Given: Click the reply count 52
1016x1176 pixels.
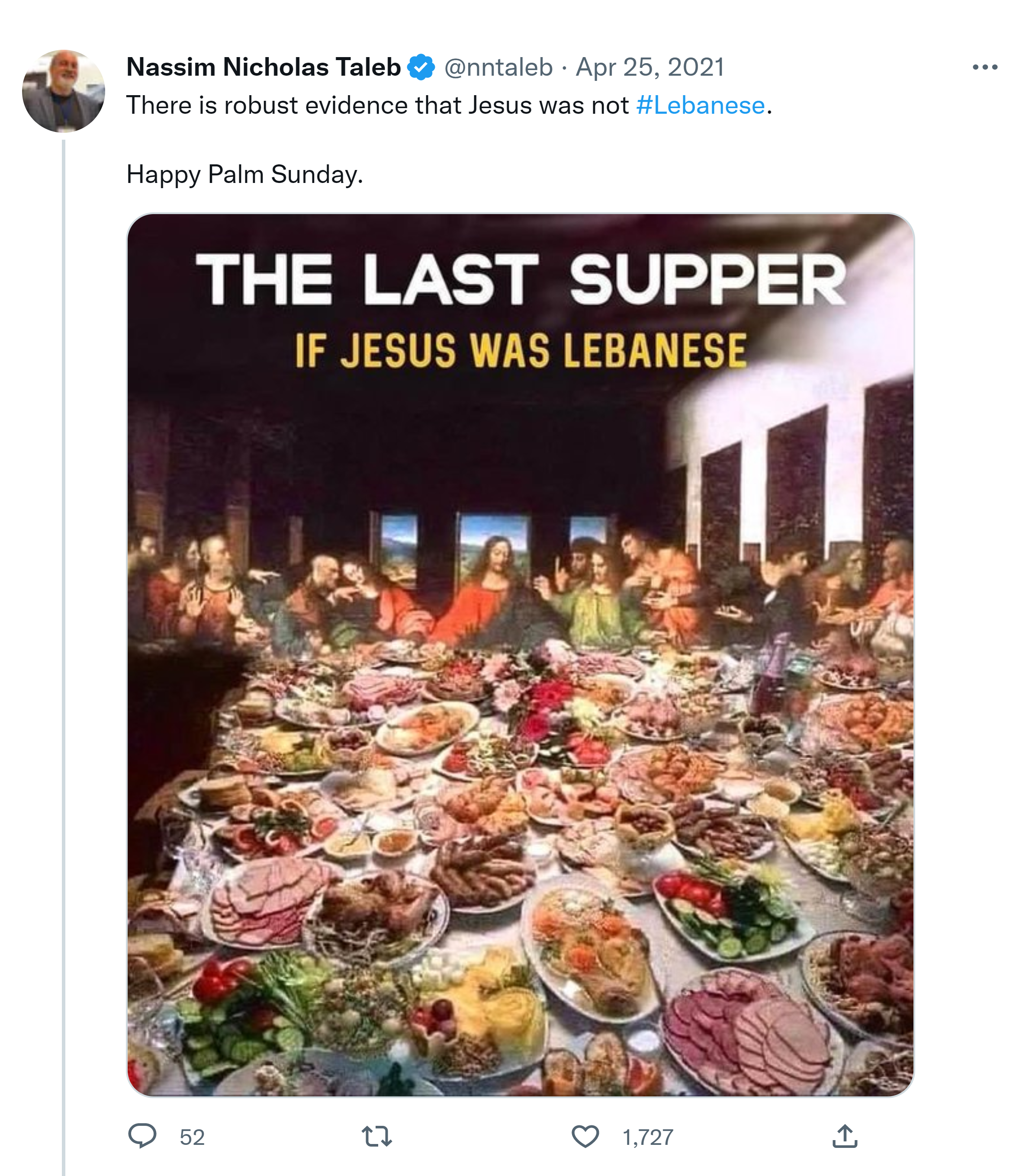Looking at the screenshot, I should tap(192, 1138).
